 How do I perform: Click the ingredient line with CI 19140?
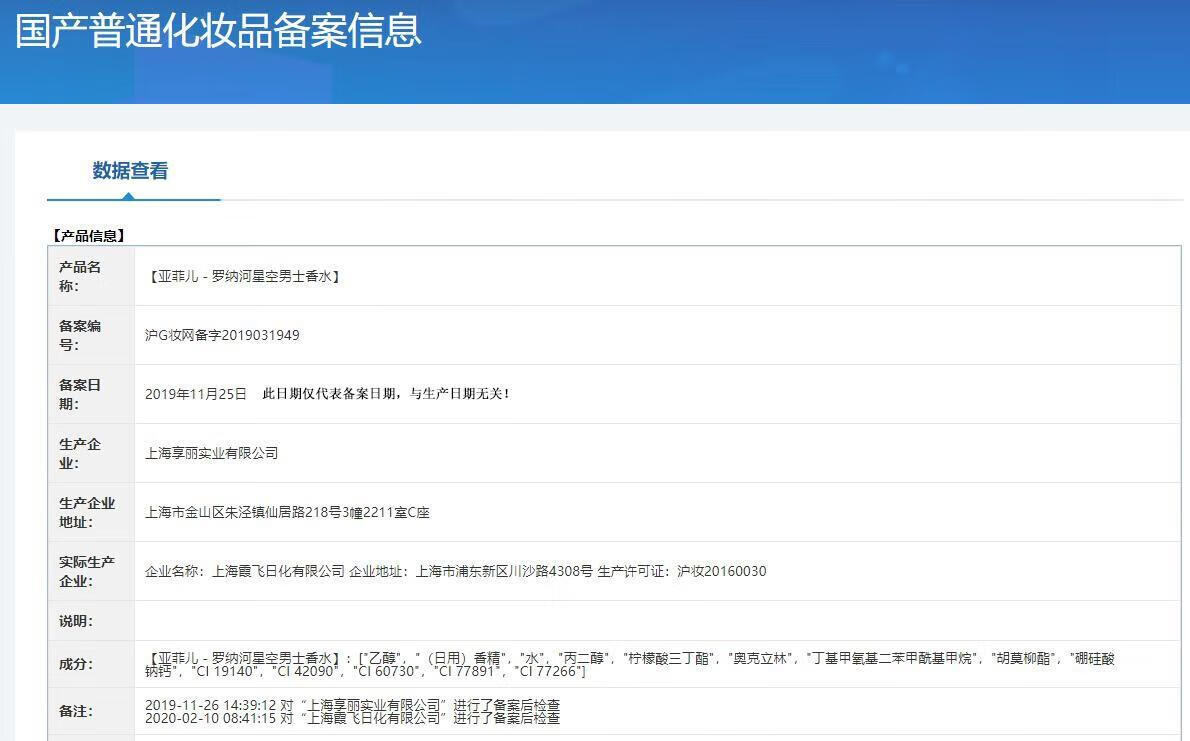tap(365, 672)
